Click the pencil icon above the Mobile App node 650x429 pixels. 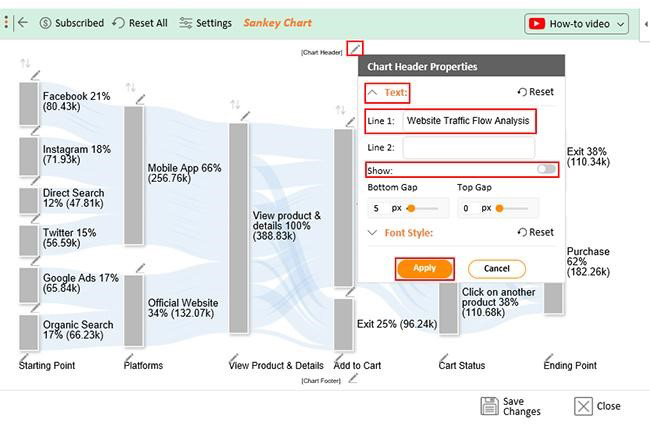(x=141, y=99)
